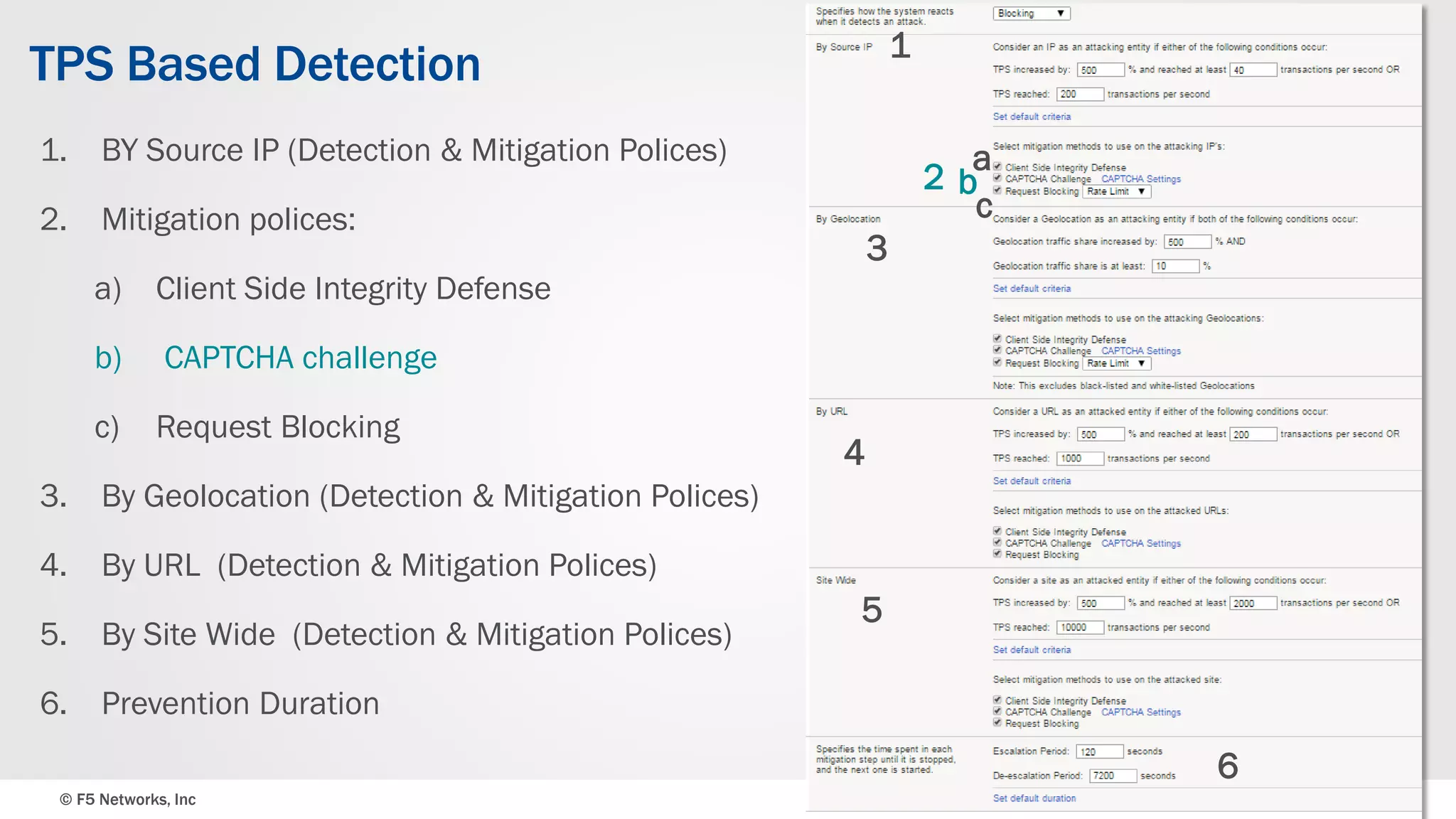Click Source IP TPS increased by field
This screenshot has width=1456, height=819.
point(1101,70)
